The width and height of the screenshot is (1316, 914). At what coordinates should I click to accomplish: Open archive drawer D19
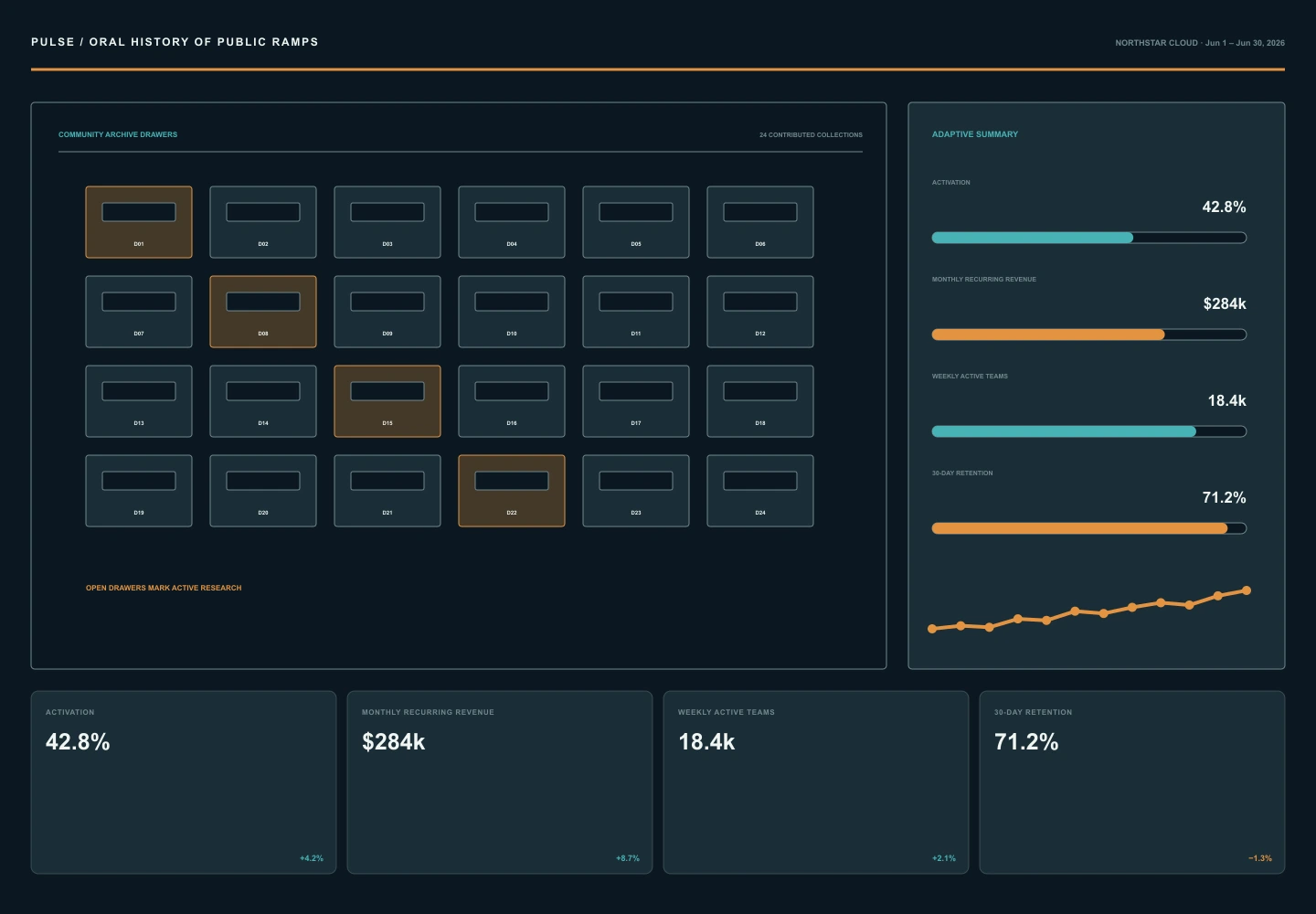pyautogui.click(x=139, y=491)
